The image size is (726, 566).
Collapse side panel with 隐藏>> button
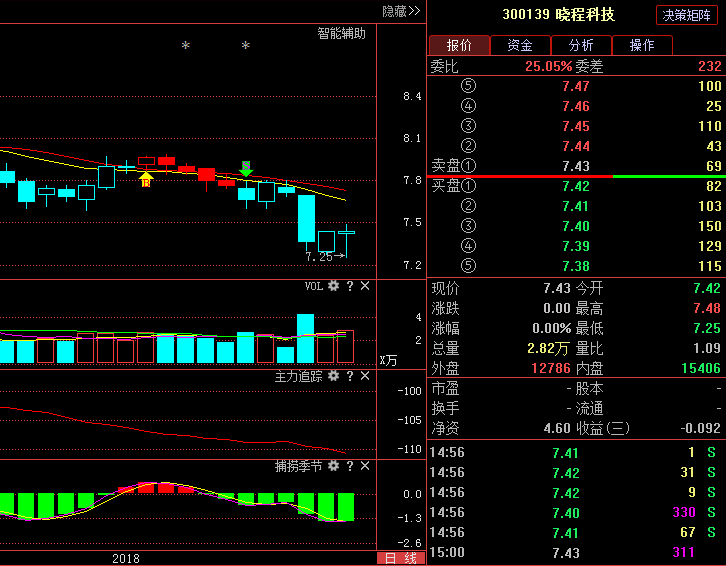401,11
